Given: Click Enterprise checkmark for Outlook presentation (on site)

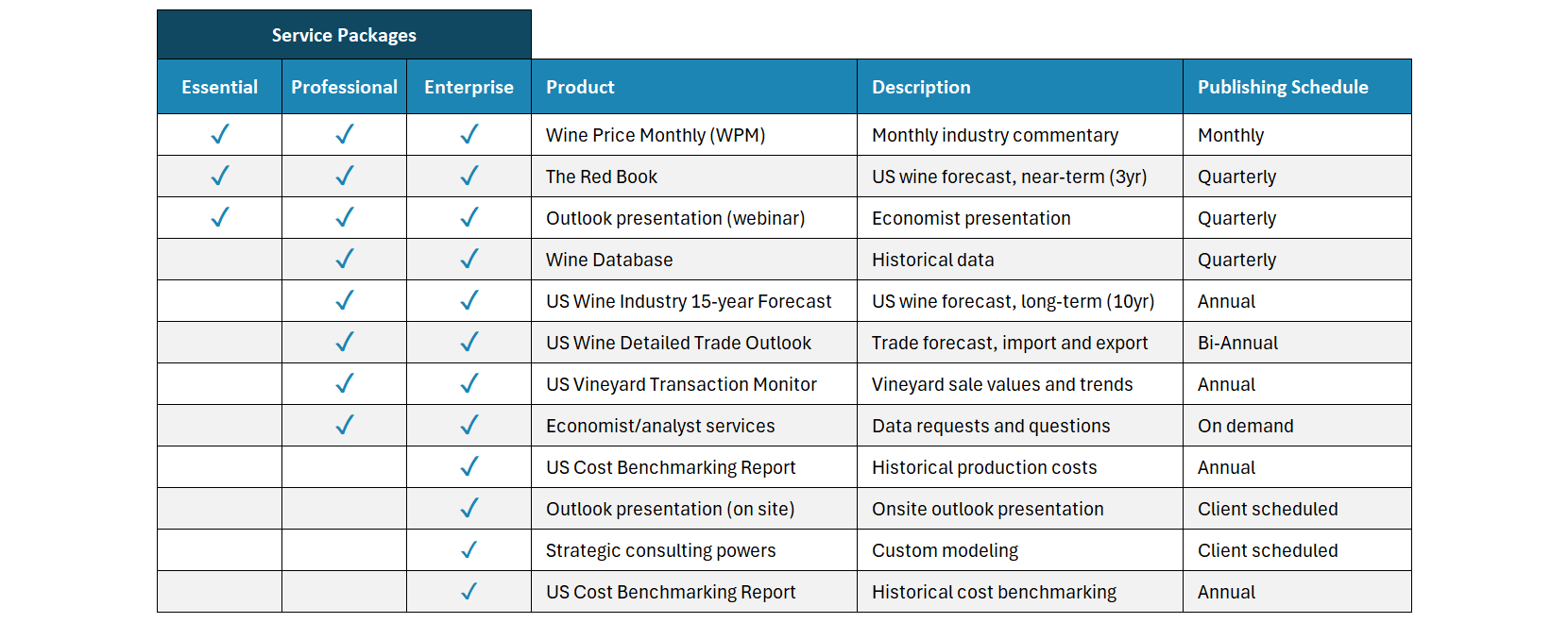Looking at the screenshot, I should coord(469,509).
